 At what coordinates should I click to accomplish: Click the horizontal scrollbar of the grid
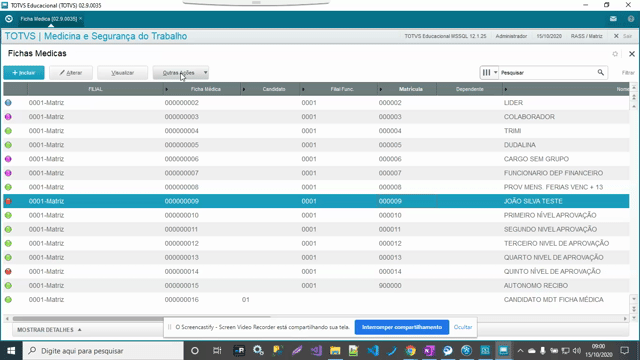(x=141, y=318)
